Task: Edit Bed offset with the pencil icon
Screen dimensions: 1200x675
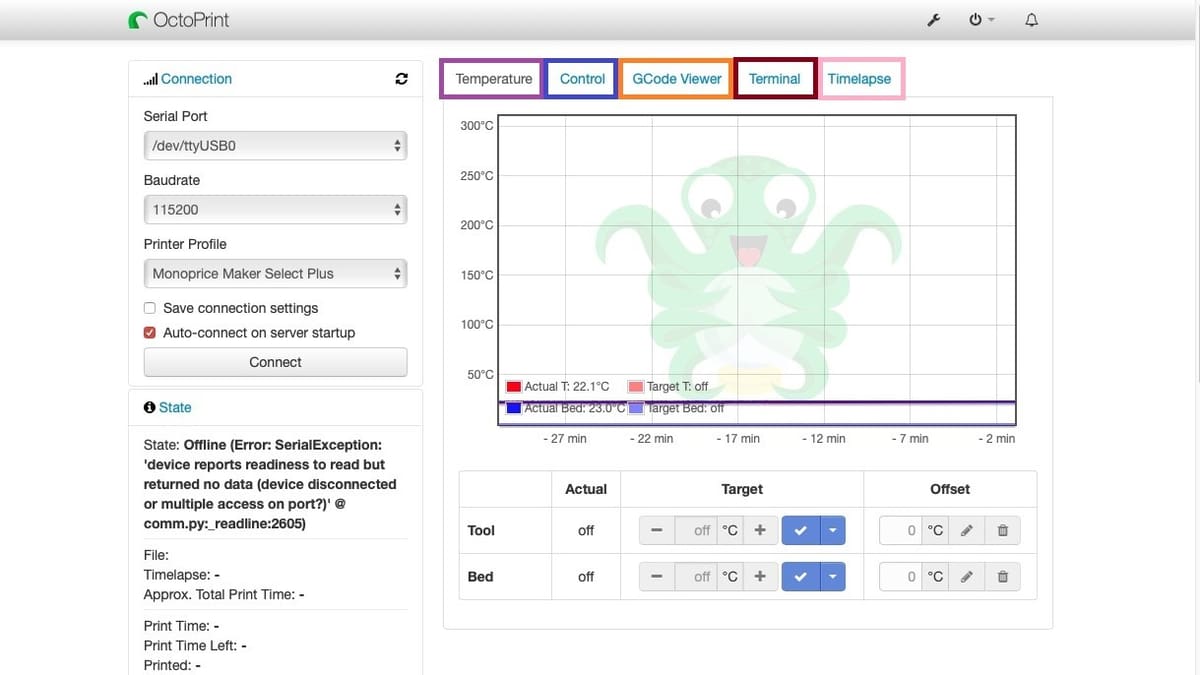Action: [966, 577]
